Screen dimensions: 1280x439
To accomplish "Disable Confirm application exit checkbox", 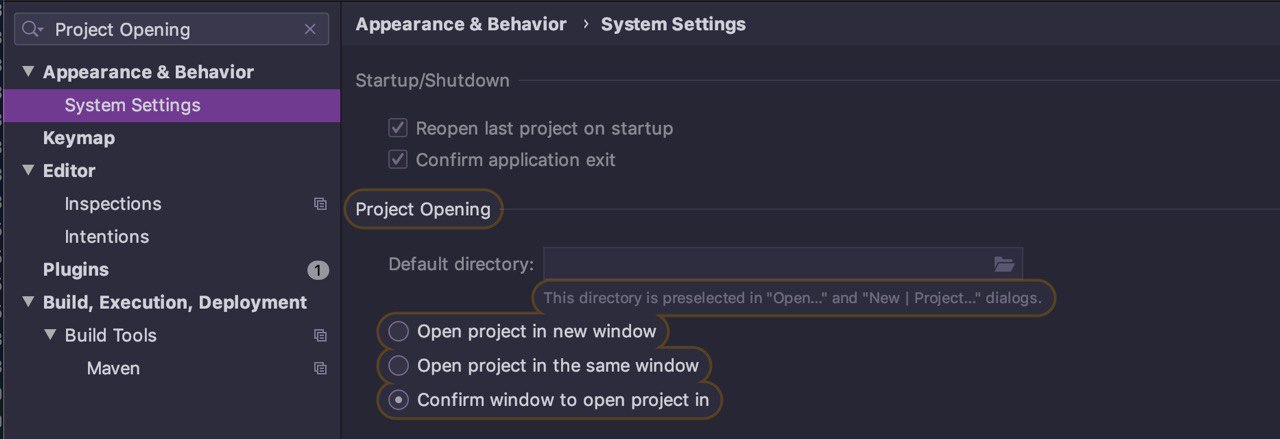I will (x=398, y=160).
